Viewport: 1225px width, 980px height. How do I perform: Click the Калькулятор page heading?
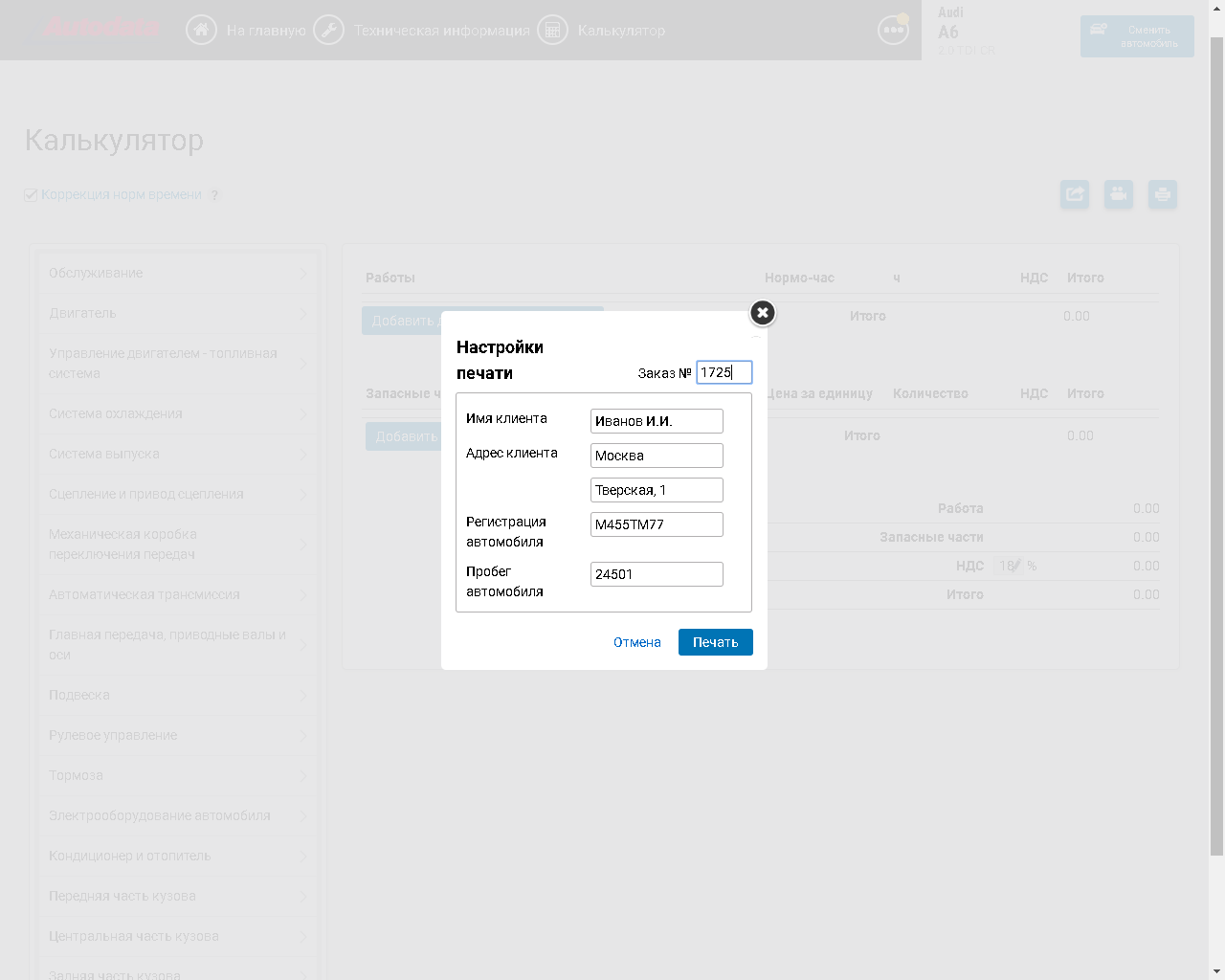tap(114, 140)
